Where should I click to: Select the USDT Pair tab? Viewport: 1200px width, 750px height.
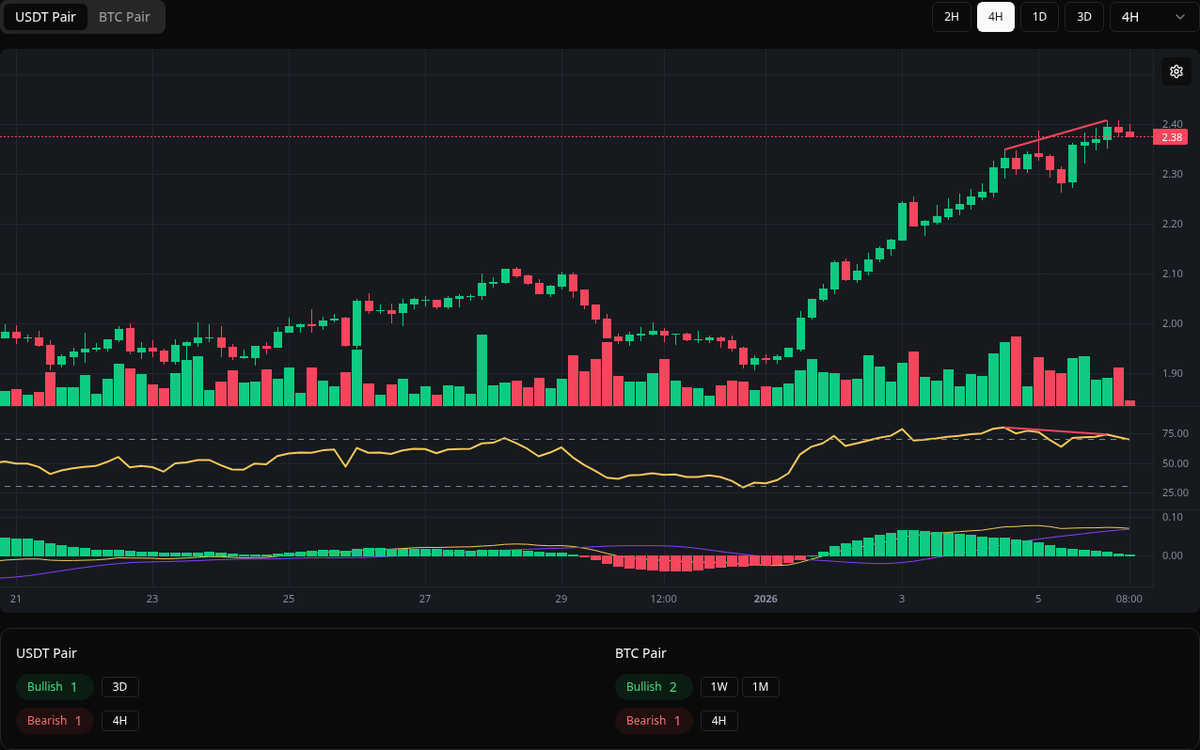pos(45,17)
